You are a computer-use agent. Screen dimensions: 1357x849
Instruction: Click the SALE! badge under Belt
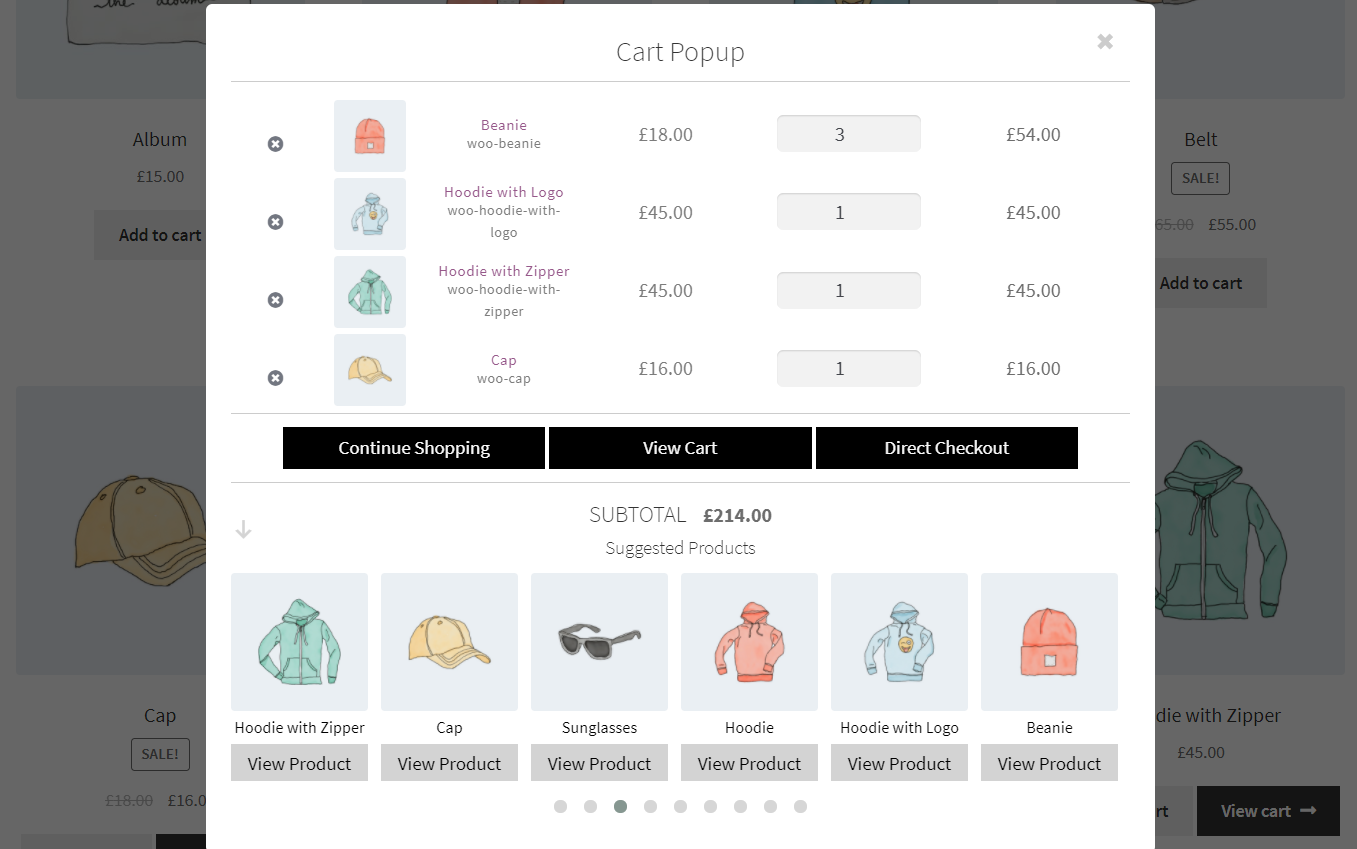(1200, 178)
